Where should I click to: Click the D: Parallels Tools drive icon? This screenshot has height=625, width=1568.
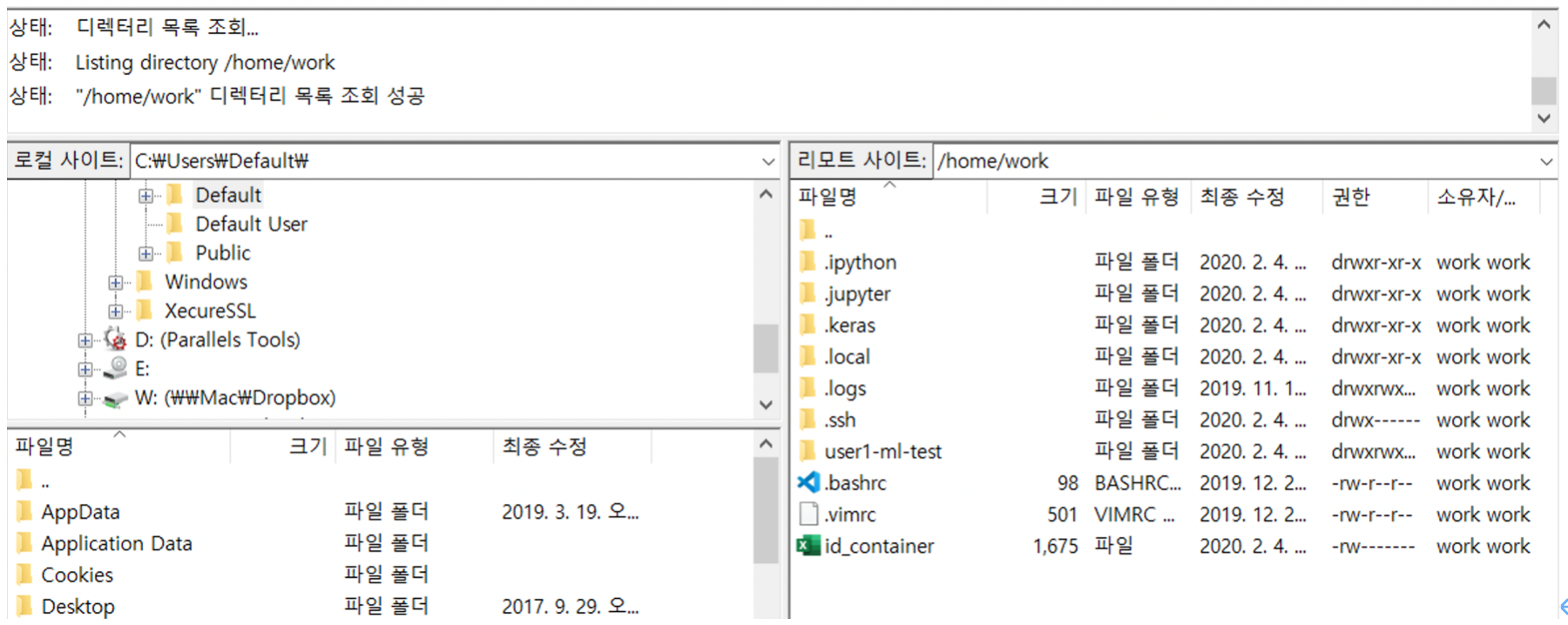pos(115,339)
